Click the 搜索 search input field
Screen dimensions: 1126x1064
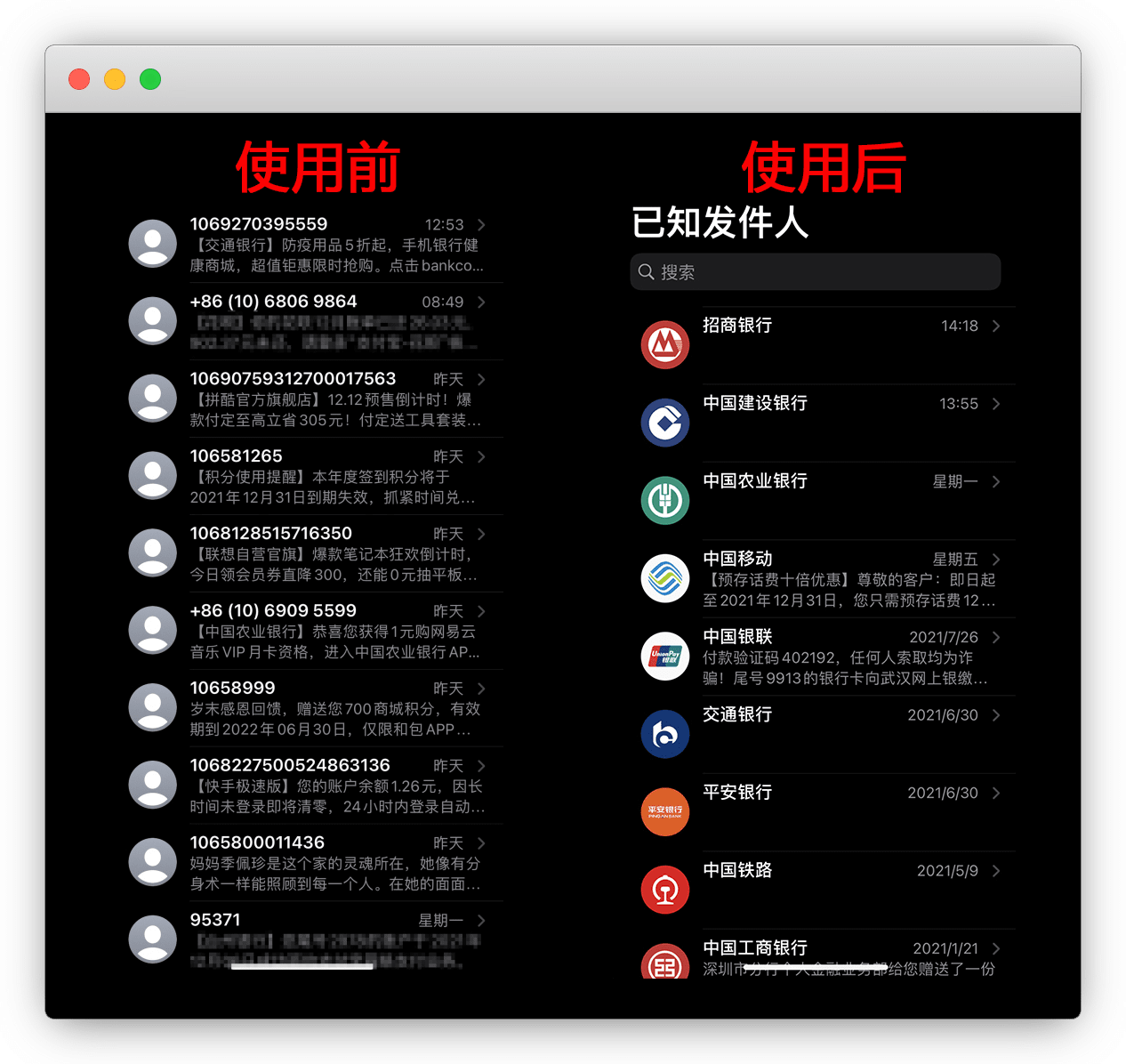[827, 272]
